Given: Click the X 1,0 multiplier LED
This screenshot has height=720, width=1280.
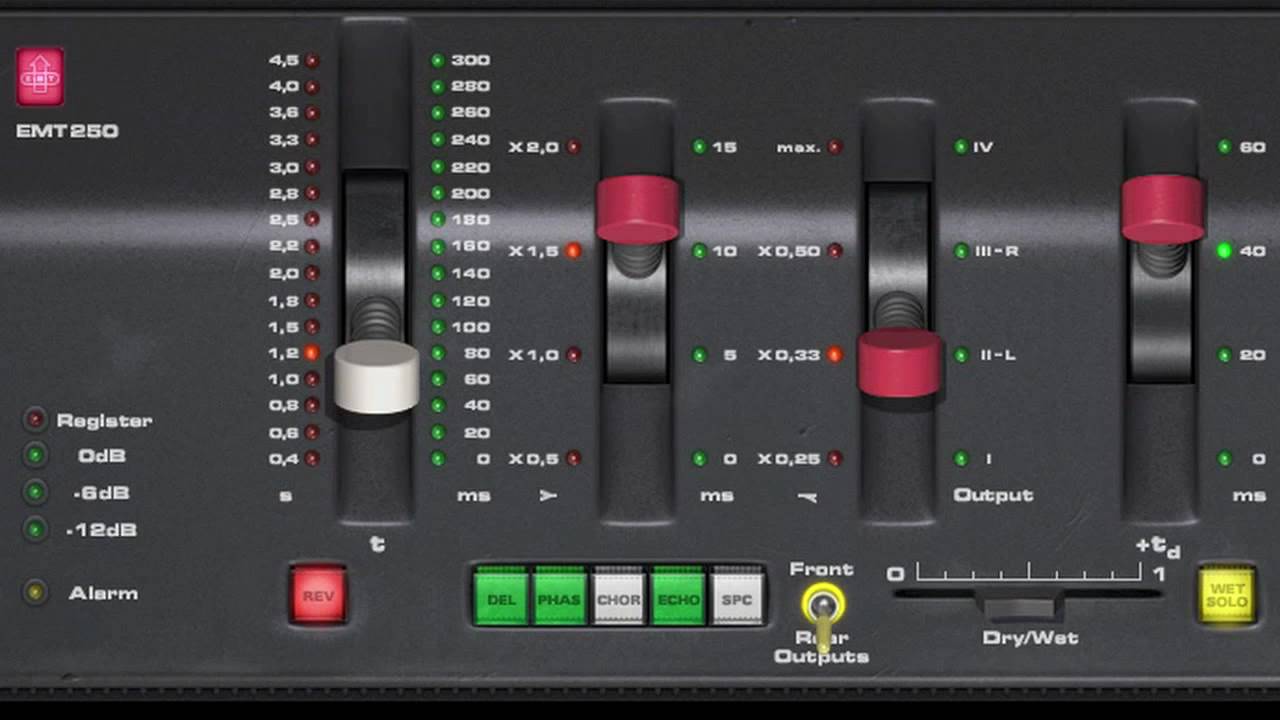Looking at the screenshot, I should click(574, 355).
